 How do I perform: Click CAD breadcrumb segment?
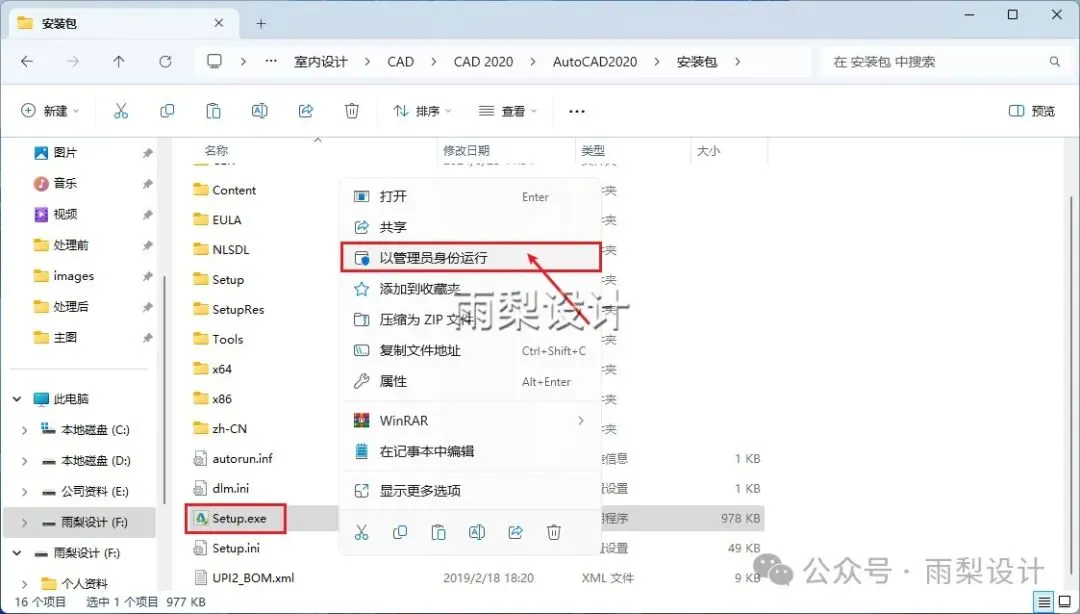(x=400, y=61)
